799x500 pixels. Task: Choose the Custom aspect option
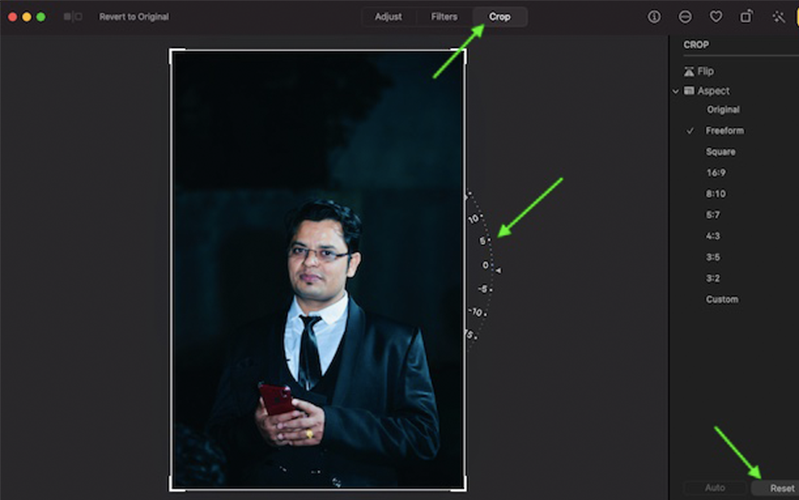click(722, 299)
